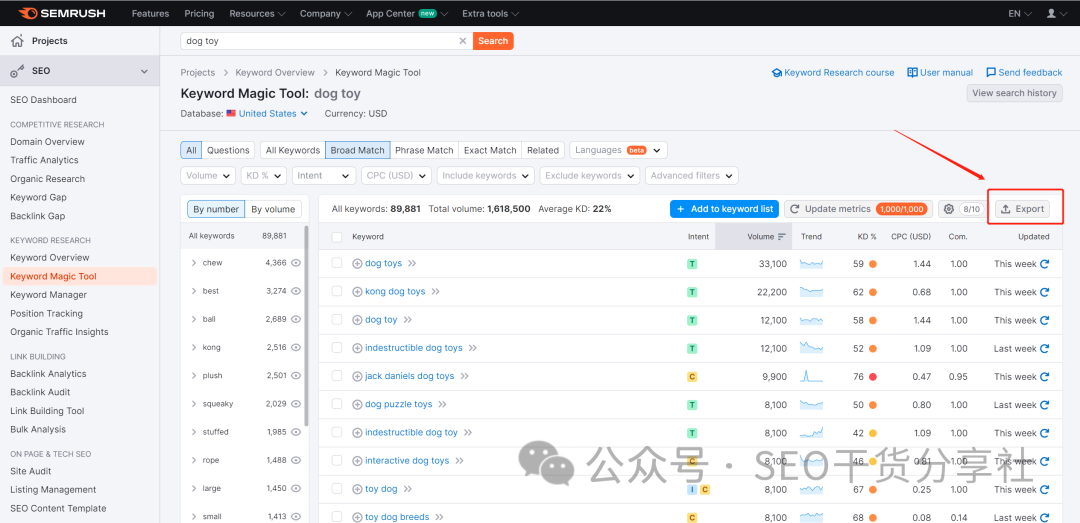Open the App Center menu
Image resolution: width=1080 pixels, height=523 pixels.
(407, 13)
